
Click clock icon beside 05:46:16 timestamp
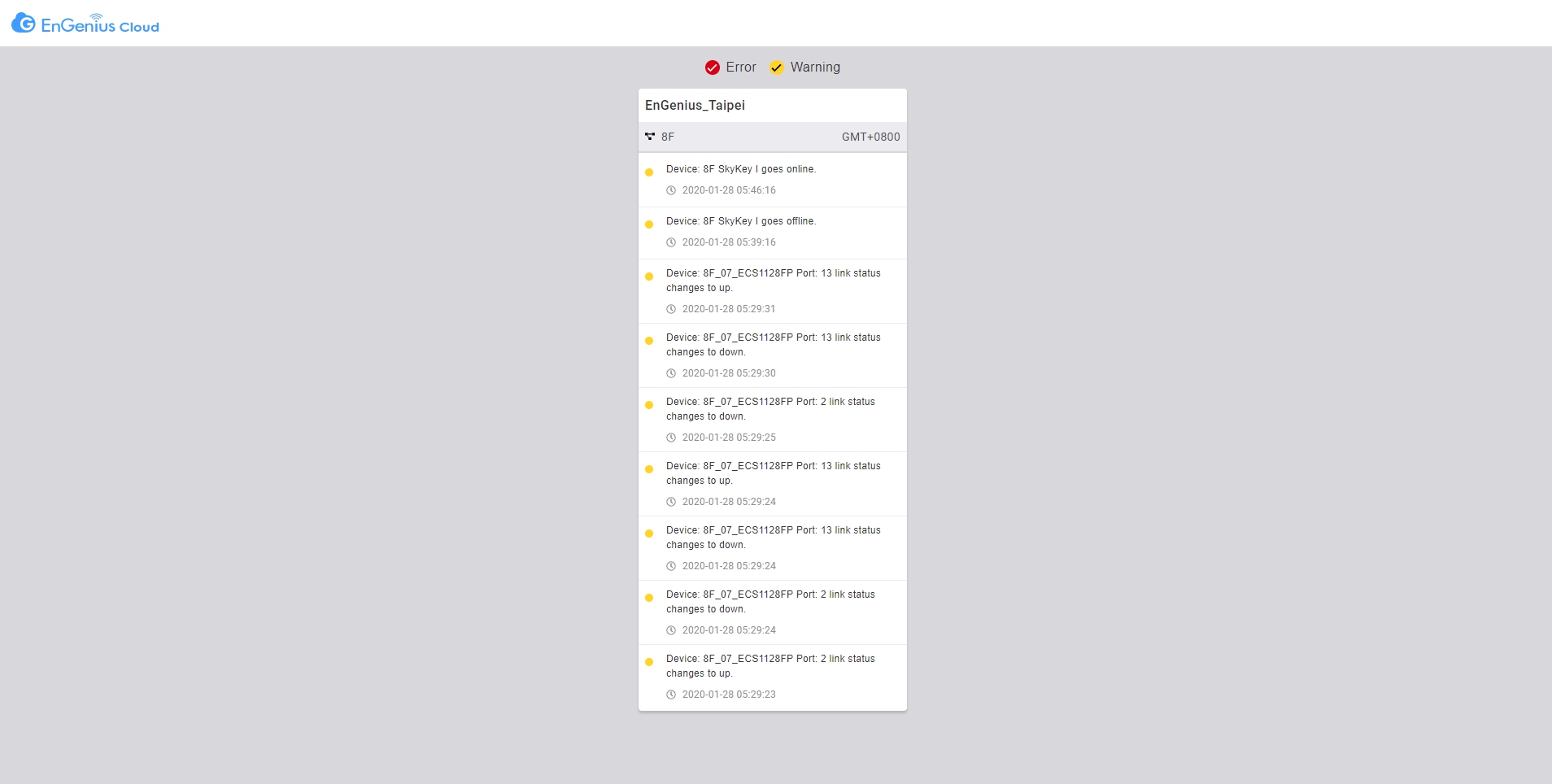[x=671, y=190]
